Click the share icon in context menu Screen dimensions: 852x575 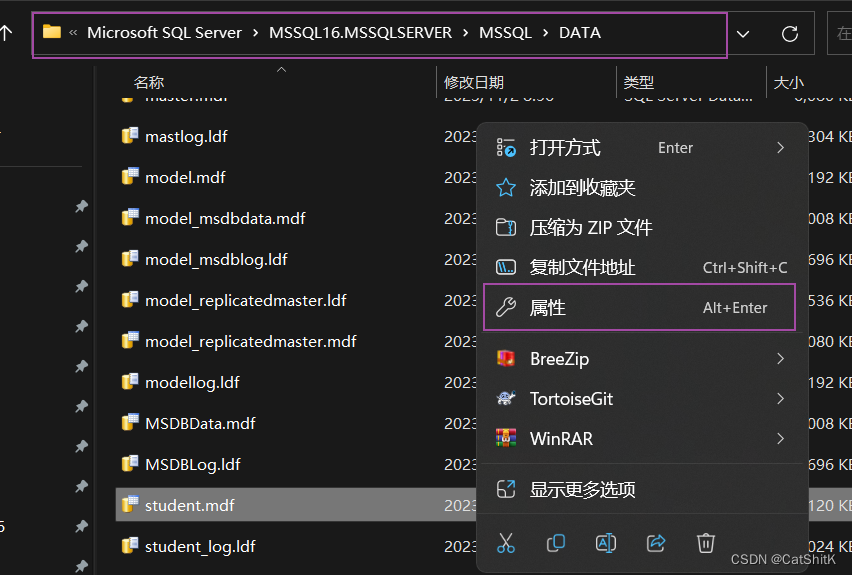click(x=656, y=543)
